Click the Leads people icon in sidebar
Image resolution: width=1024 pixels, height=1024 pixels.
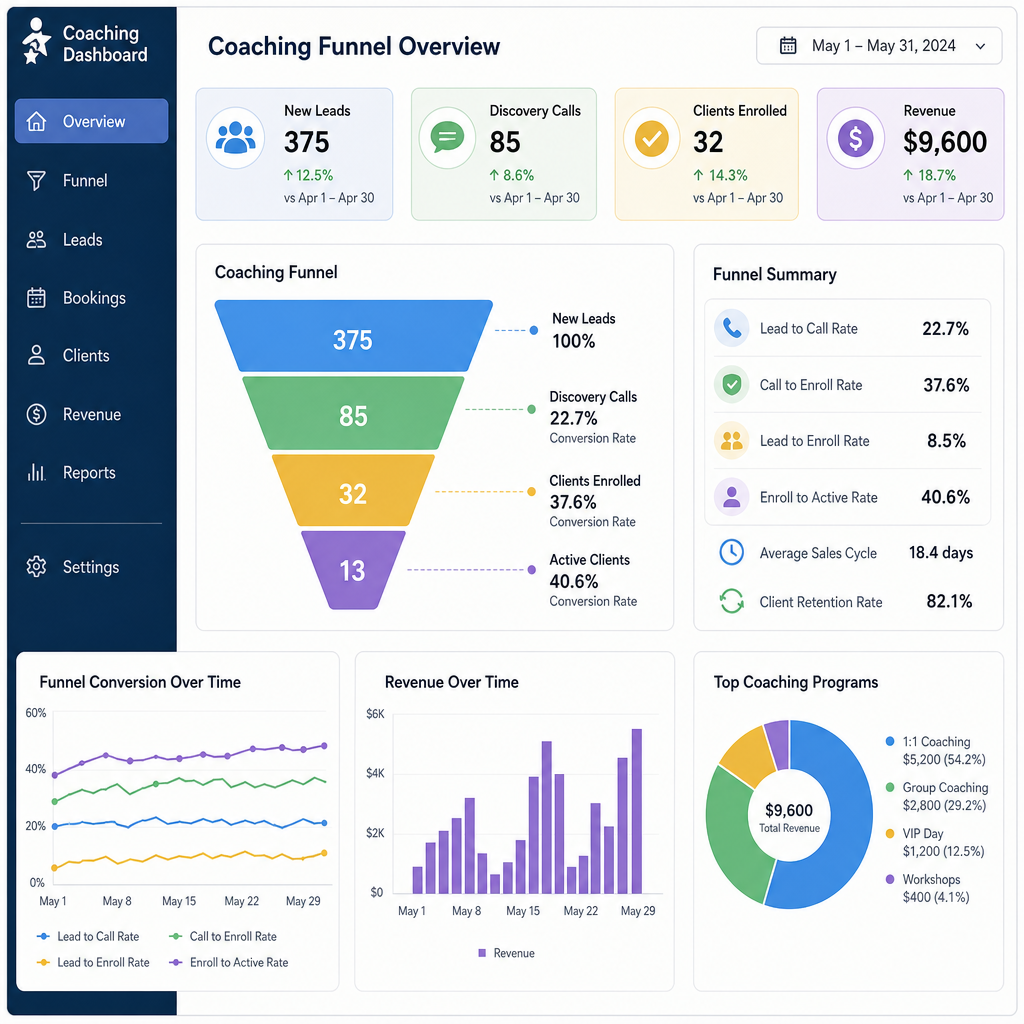37,240
